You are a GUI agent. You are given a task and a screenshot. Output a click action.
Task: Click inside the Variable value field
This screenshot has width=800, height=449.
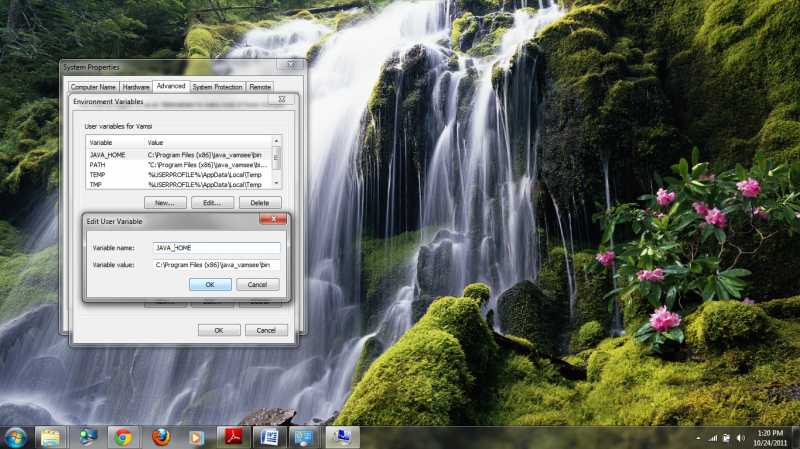(x=216, y=265)
